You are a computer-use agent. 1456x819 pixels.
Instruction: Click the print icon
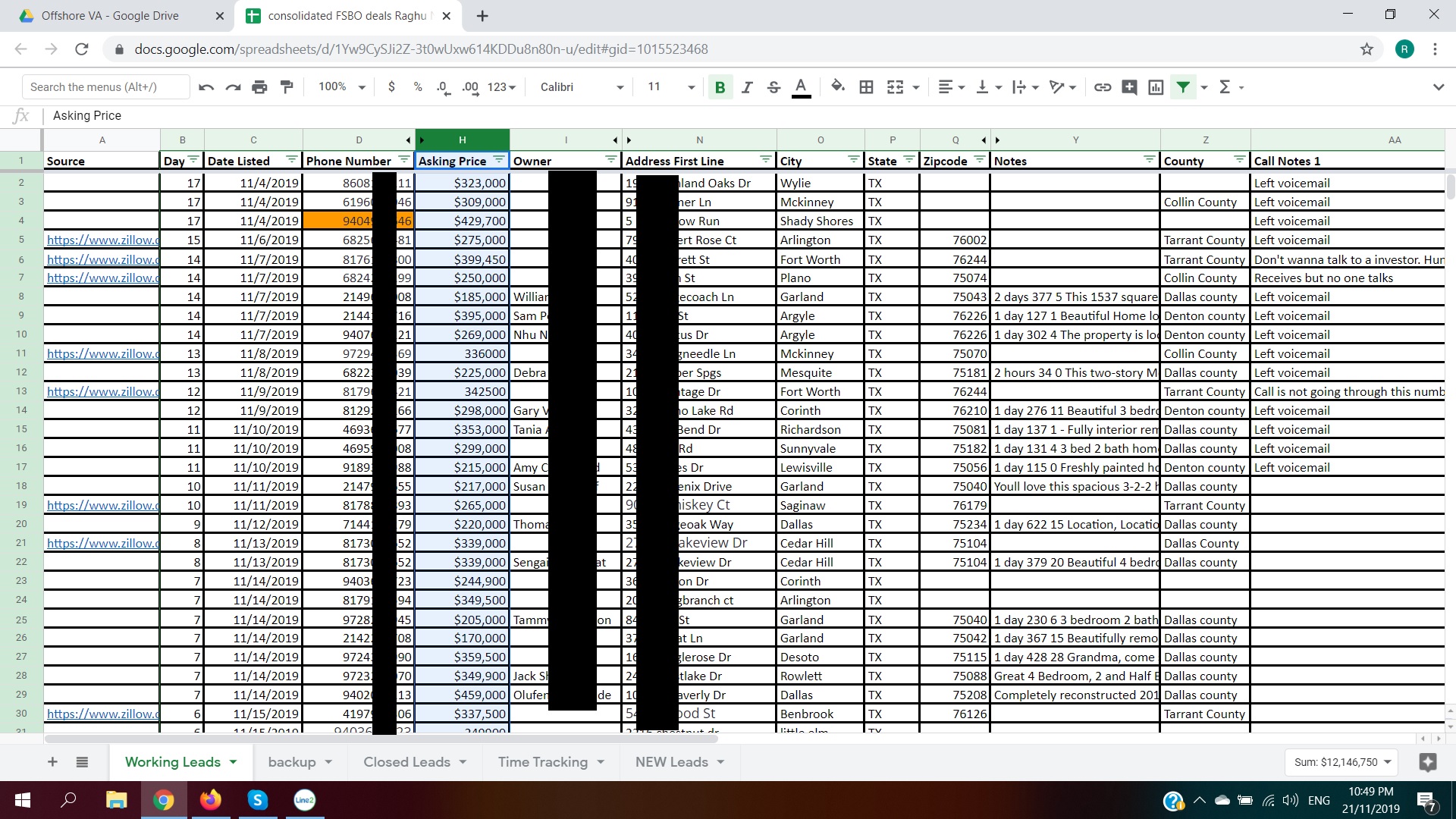coord(259,87)
